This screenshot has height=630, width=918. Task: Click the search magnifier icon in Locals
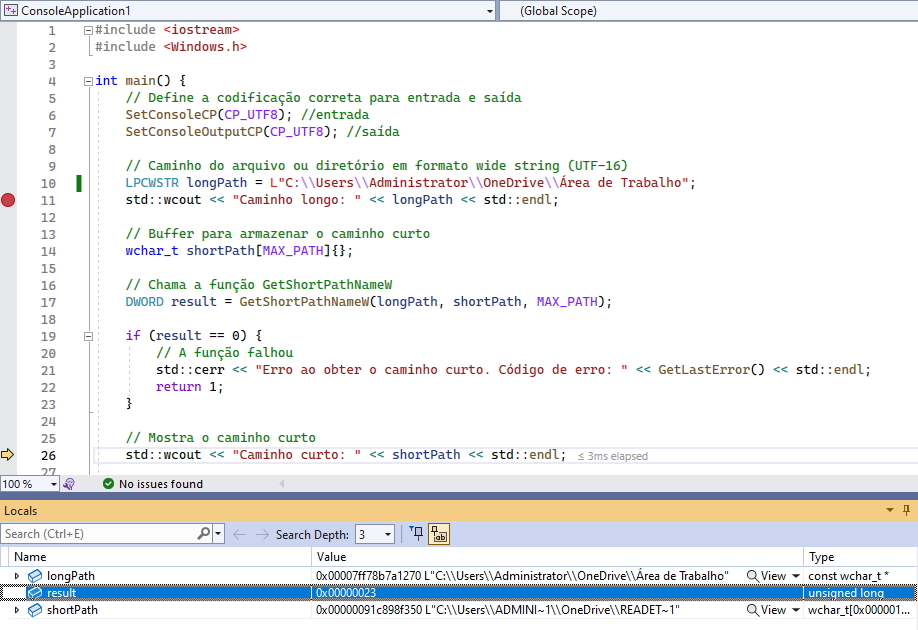[x=203, y=534]
